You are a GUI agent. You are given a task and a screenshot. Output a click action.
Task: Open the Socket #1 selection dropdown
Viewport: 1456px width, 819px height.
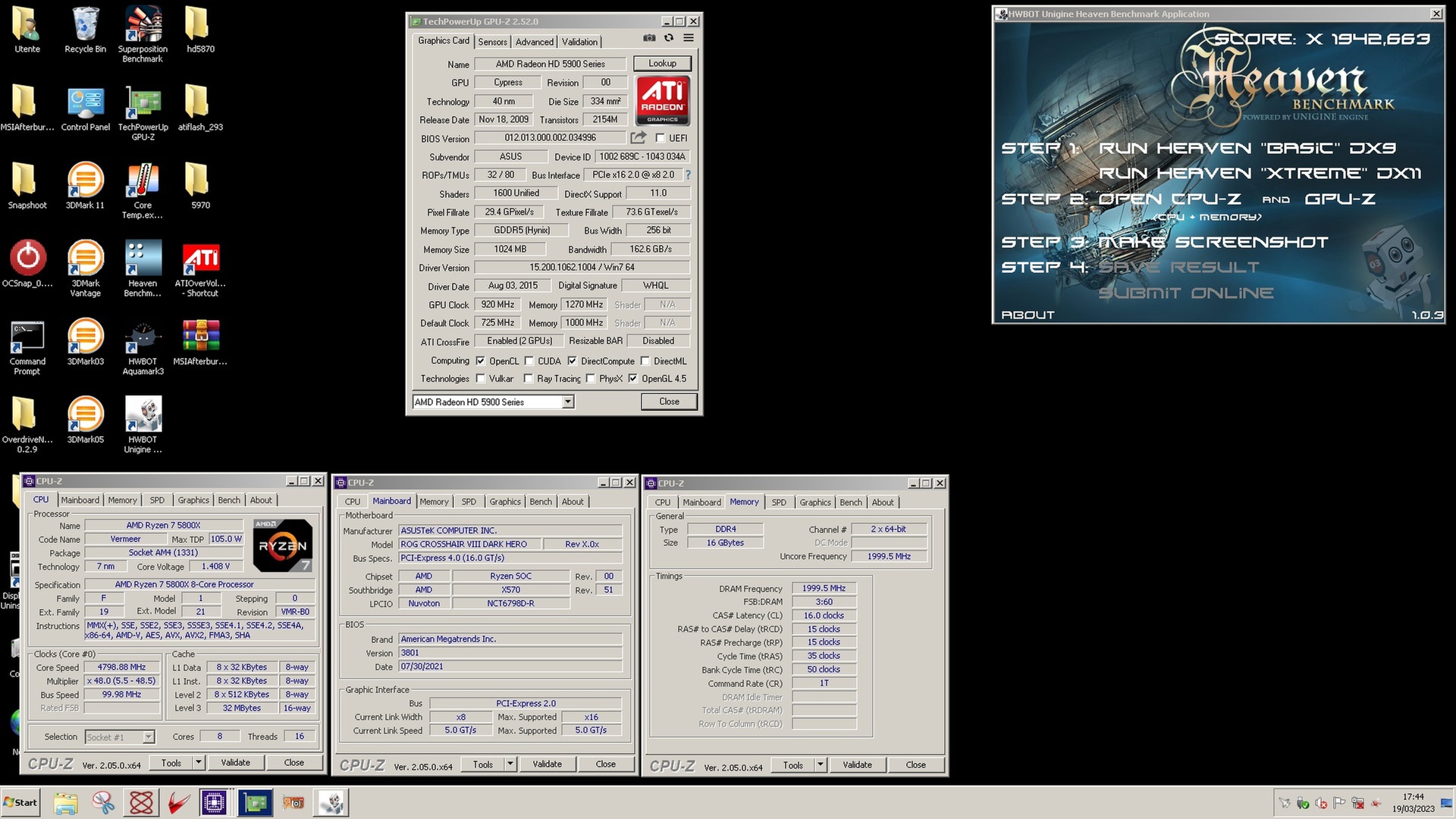click(x=149, y=737)
